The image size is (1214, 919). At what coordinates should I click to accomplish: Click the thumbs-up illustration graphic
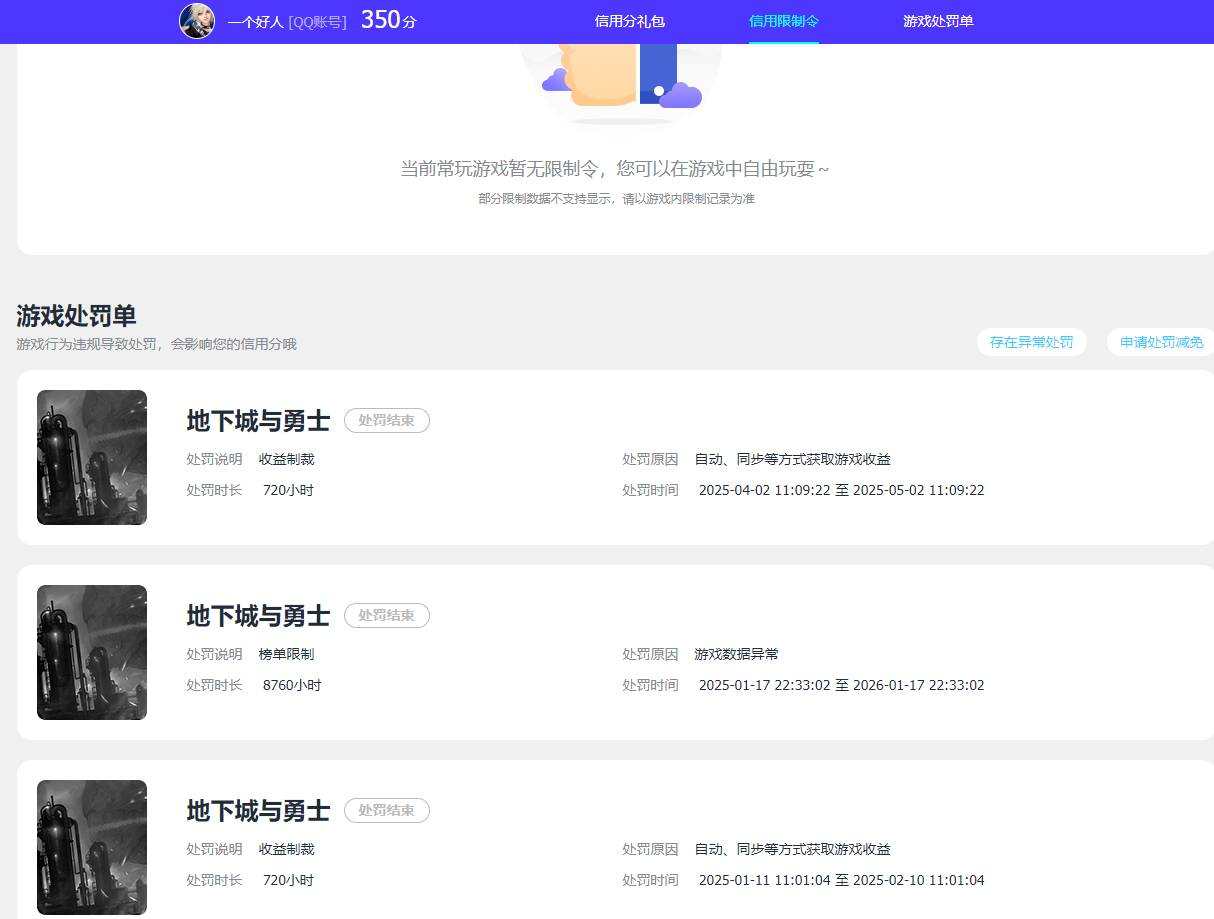tap(621, 82)
